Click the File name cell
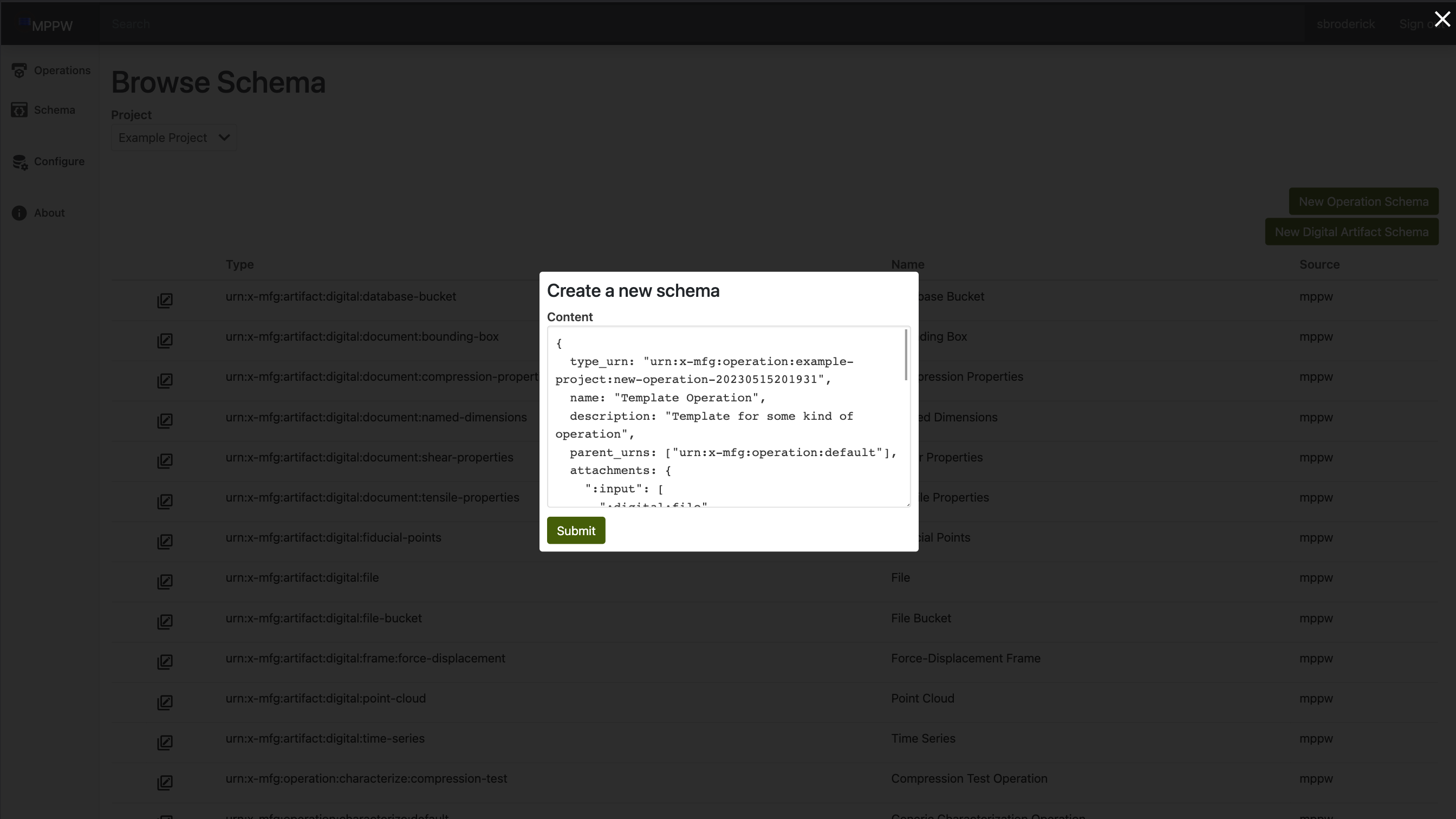 pyautogui.click(x=900, y=577)
